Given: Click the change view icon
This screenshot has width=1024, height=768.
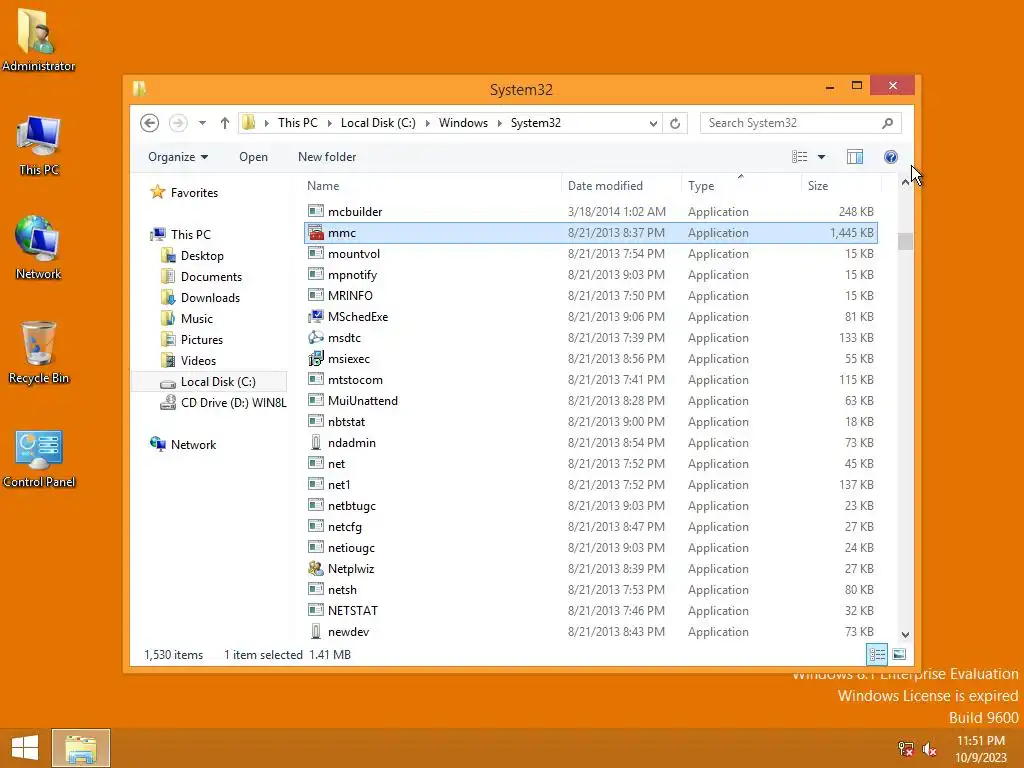Looking at the screenshot, I should coord(800,157).
